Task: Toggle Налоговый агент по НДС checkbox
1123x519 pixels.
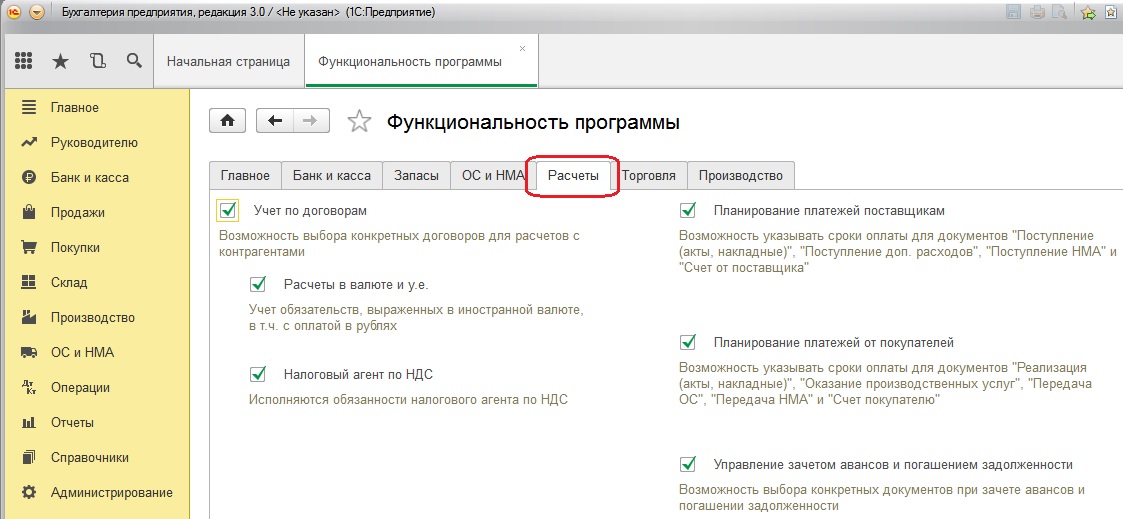Action: [x=258, y=374]
